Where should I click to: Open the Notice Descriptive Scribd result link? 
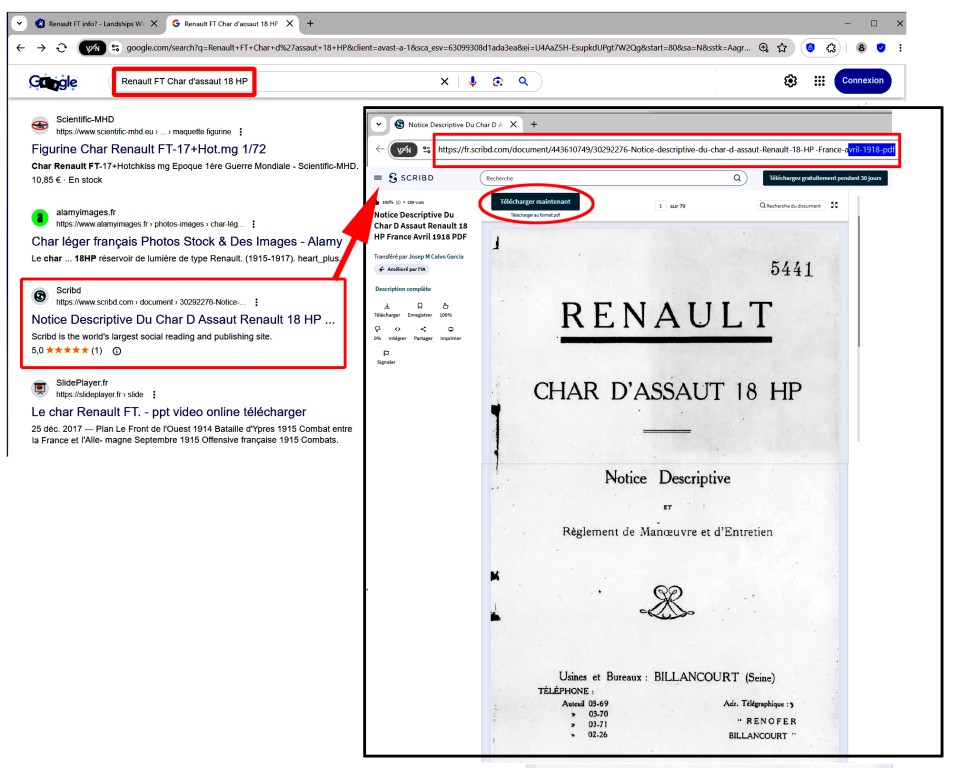[183, 320]
